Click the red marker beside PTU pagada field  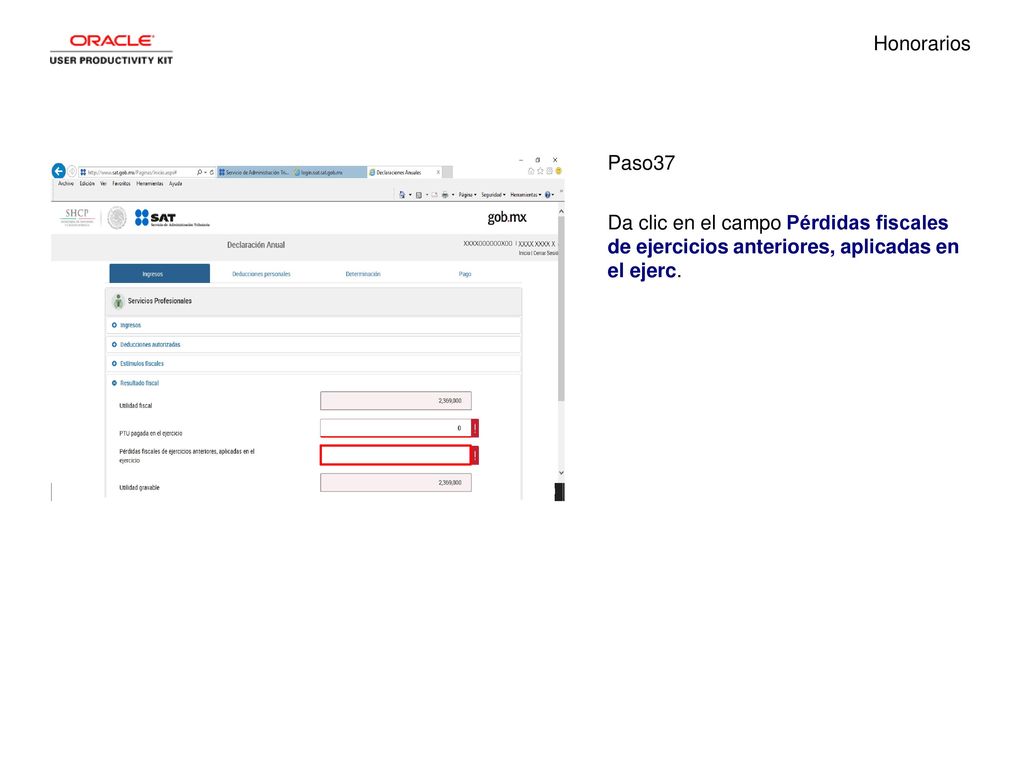tap(475, 428)
